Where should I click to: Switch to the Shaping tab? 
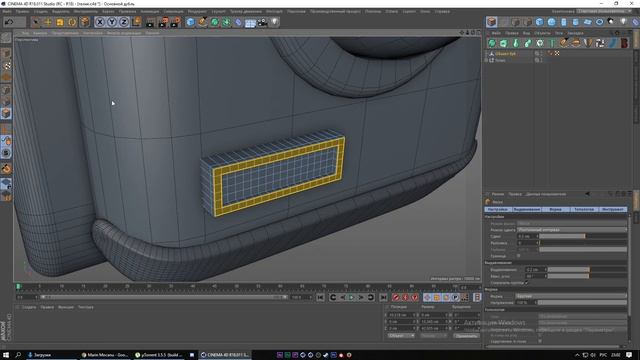(x=555, y=209)
